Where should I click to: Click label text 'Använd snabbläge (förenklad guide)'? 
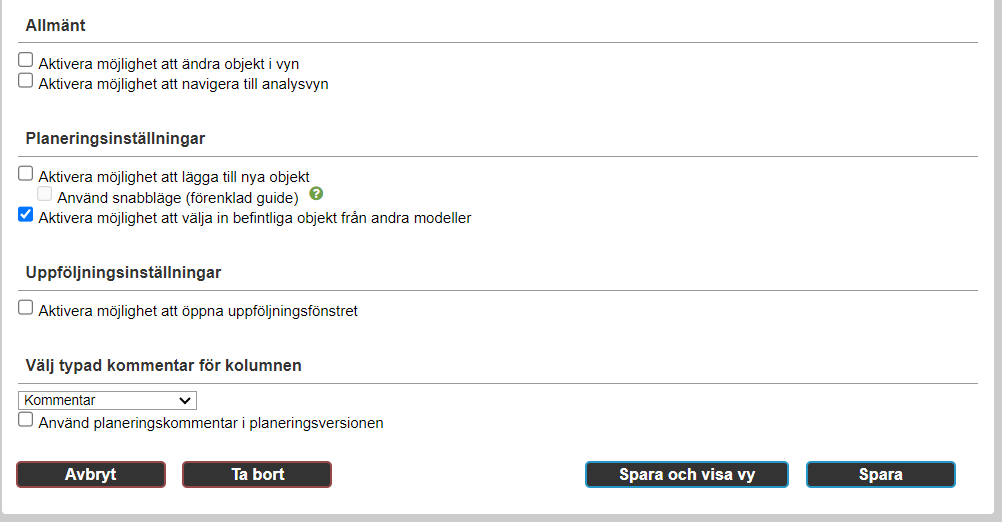click(178, 198)
